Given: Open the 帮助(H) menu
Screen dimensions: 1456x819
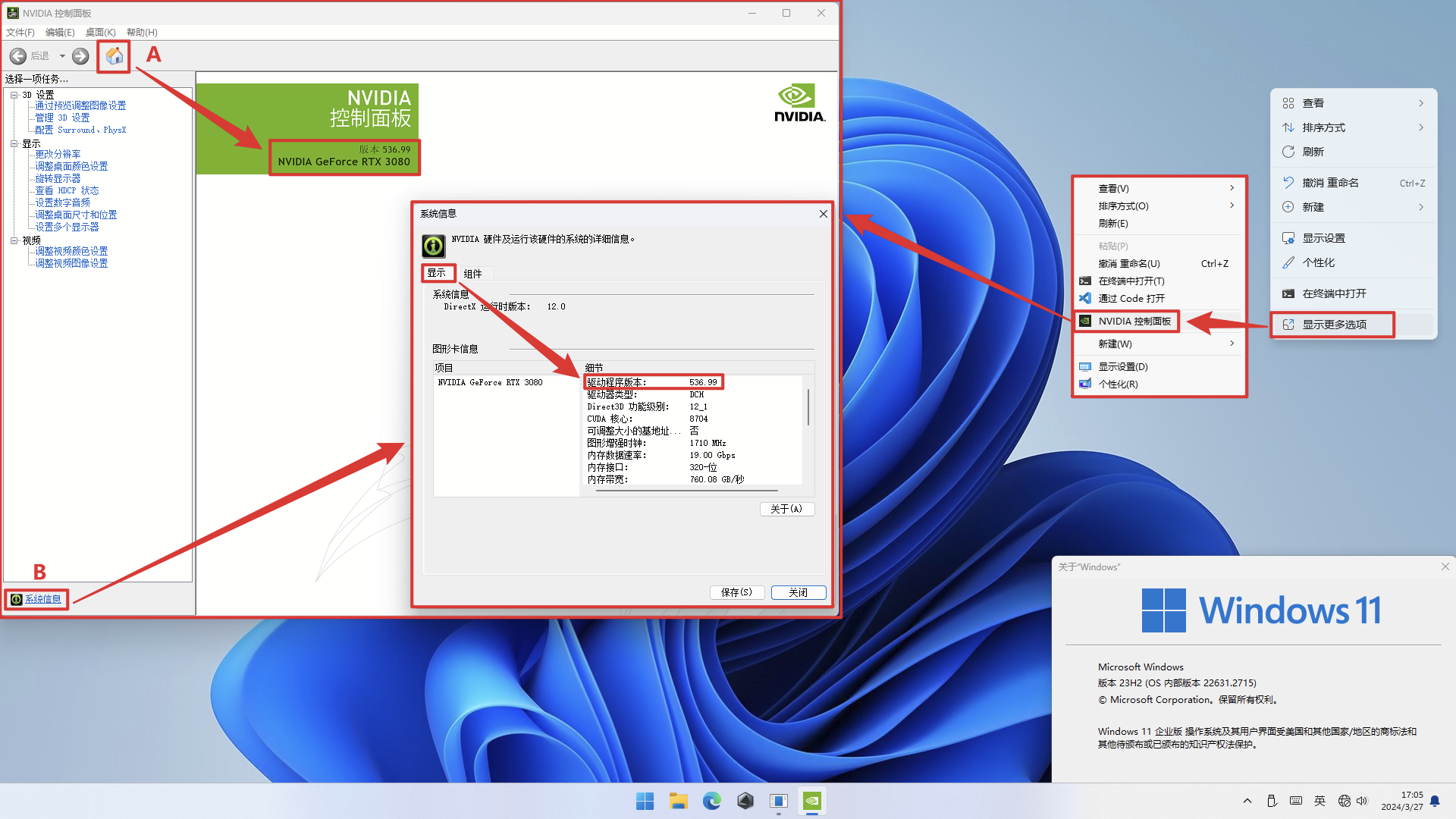Looking at the screenshot, I should tap(142, 33).
